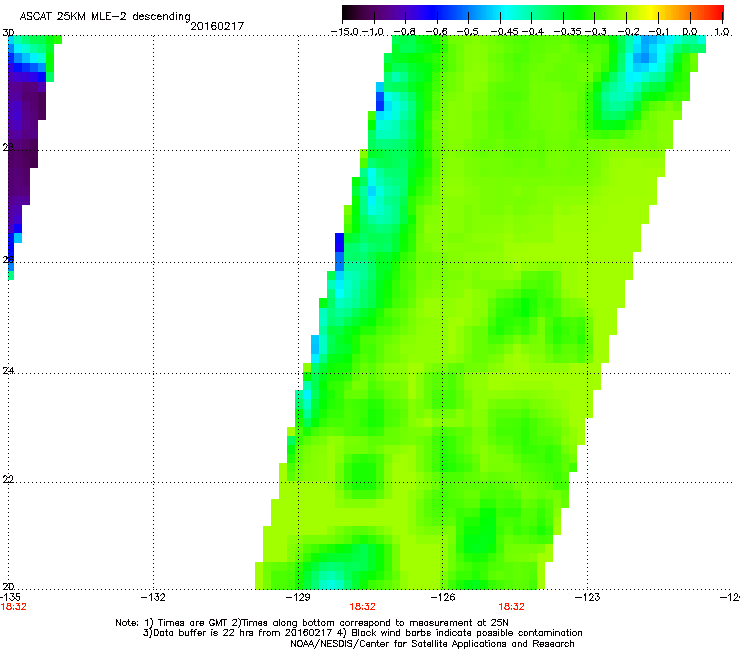Click the longitude label -123
Image resolution: width=740 pixels, height=650 pixels.
588,597
